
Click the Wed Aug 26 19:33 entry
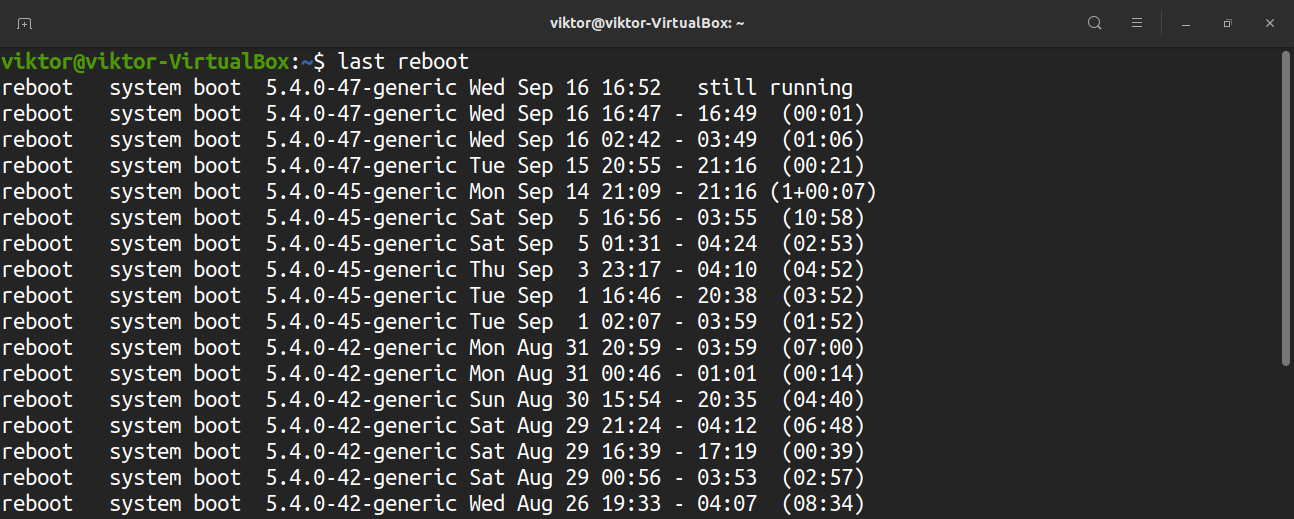[565, 504]
